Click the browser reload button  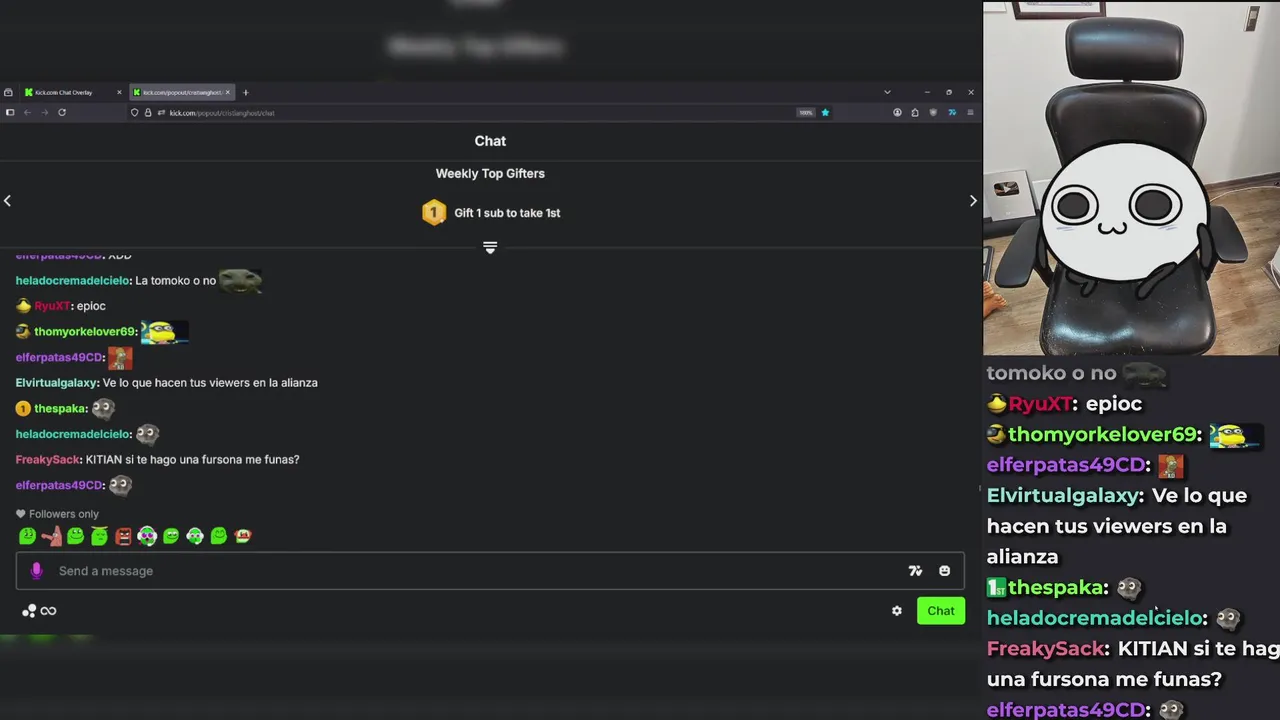(62, 112)
